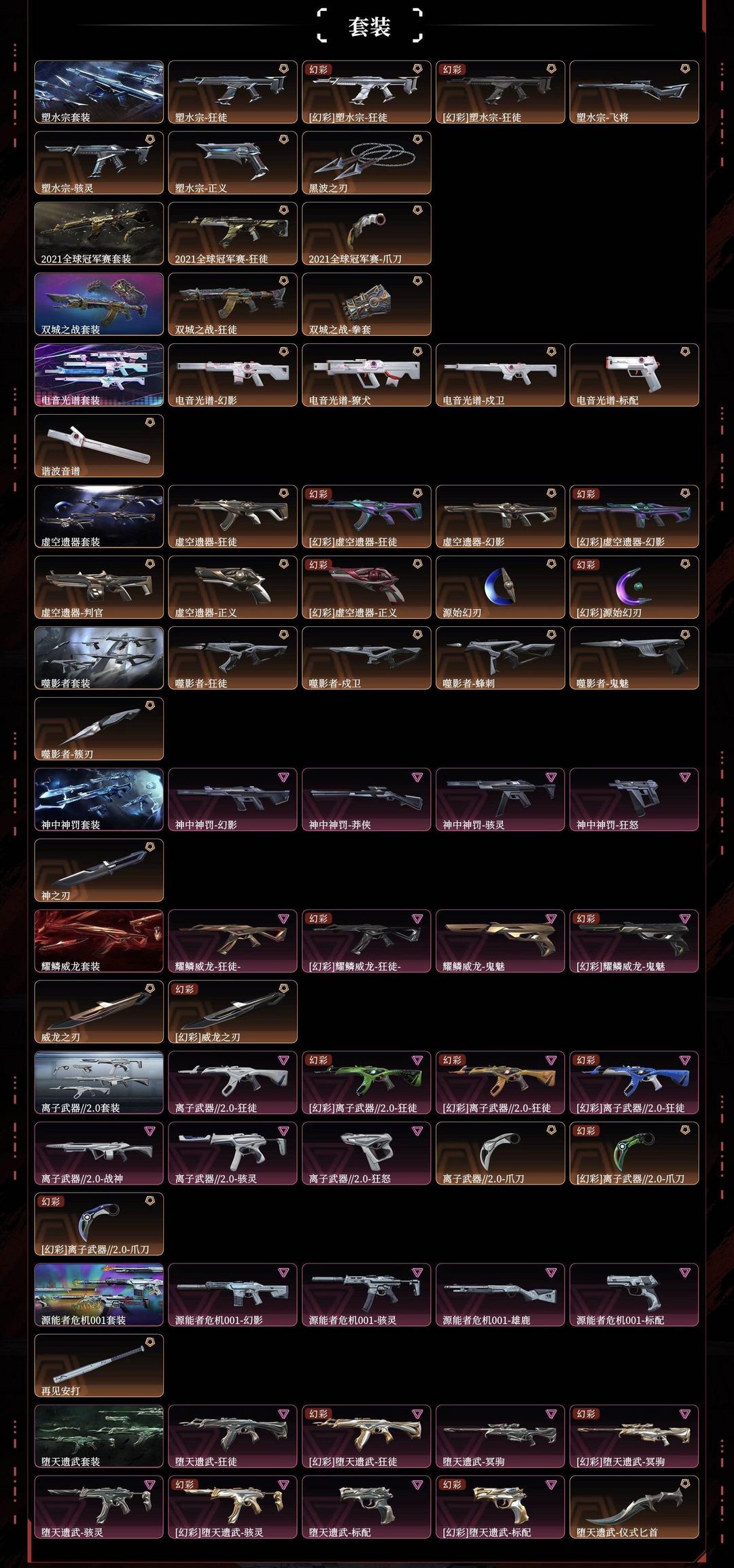Click the 虚空遗器-判官 weapon card
The image size is (734, 1568).
tap(99, 587)
